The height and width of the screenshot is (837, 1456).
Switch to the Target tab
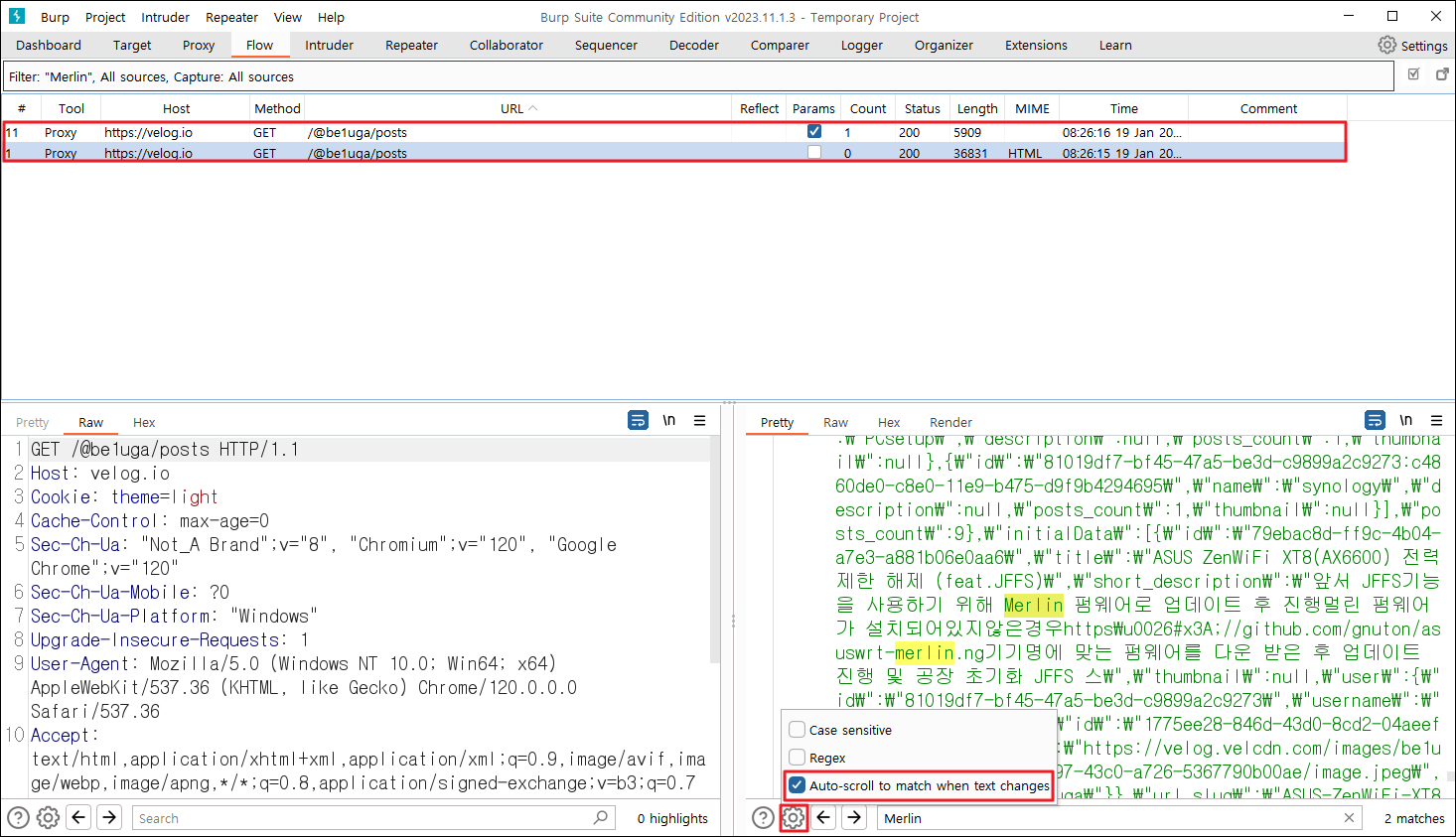pyautogui.click(x=132, y=45)
